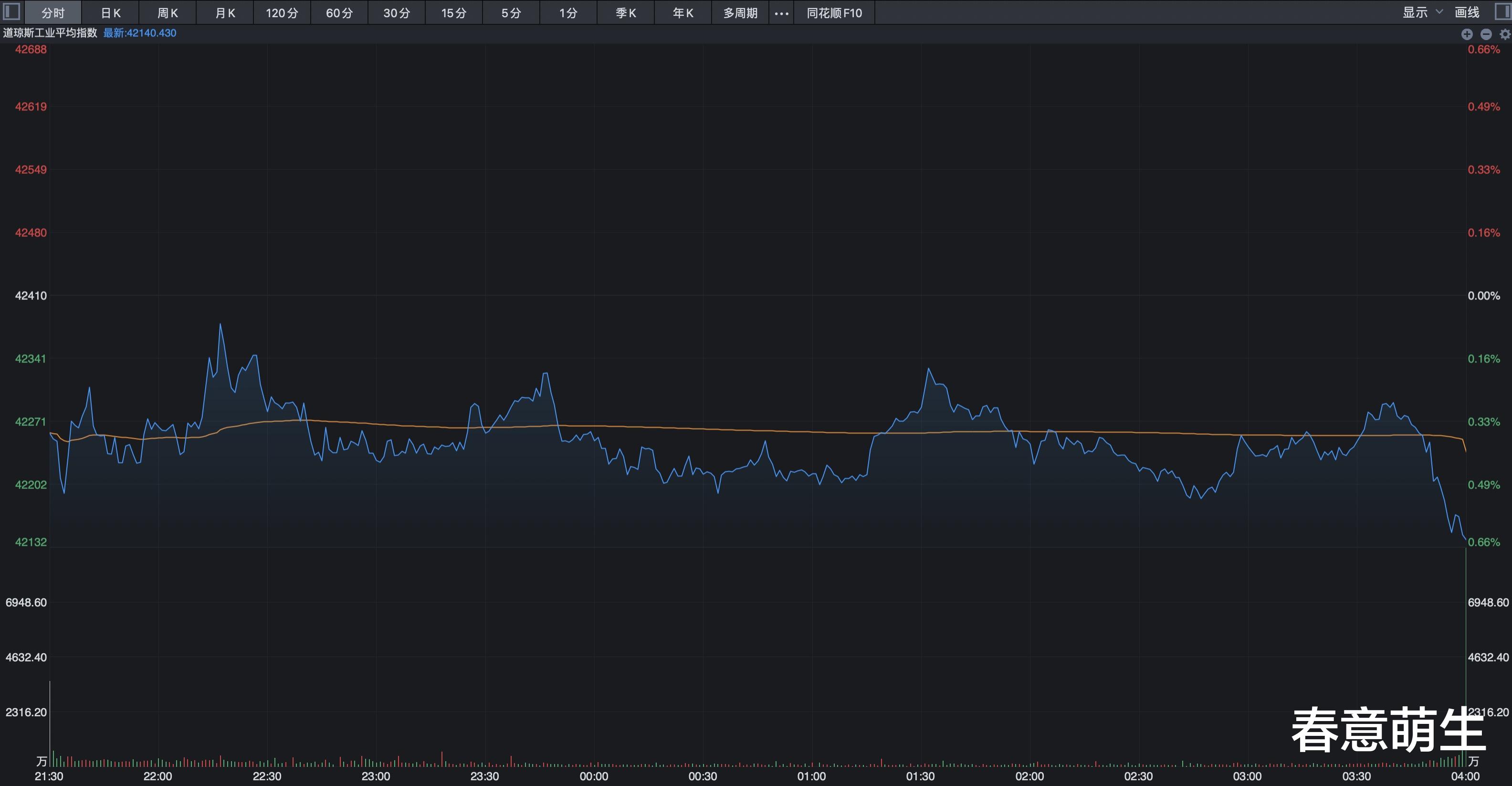Screen dimensions: 1512x786
Task: Click the 0.00% percent axis label
Action: [1484, 296]
